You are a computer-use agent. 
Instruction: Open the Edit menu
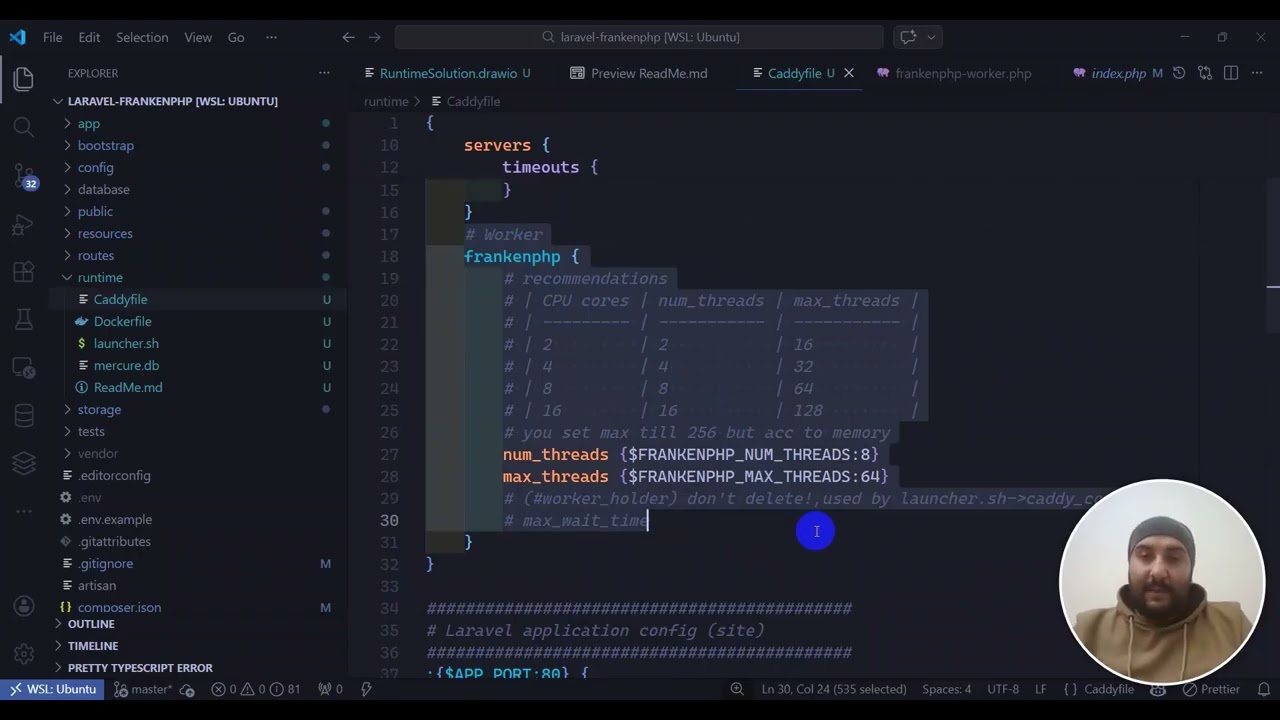pos(89,37)
